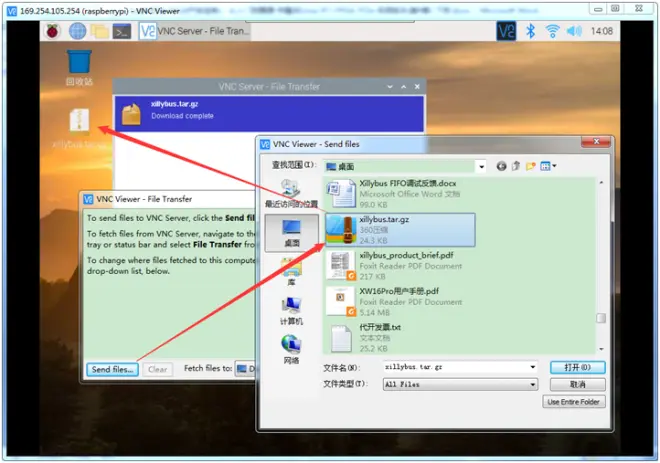Close the VNC Viewer Send files dialog

point(596,142)
